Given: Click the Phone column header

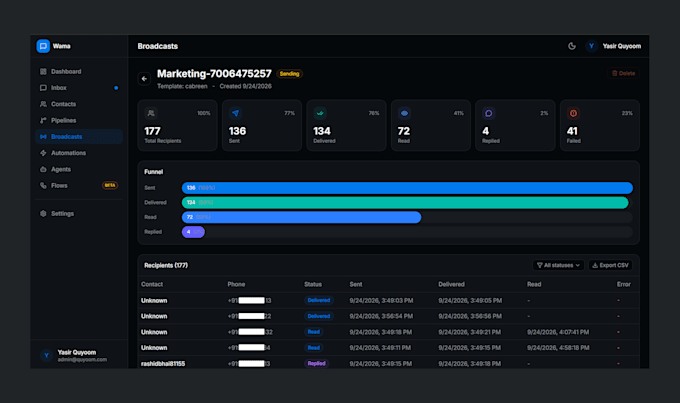Looking at the screenshot, I should [x=236, y=284].
